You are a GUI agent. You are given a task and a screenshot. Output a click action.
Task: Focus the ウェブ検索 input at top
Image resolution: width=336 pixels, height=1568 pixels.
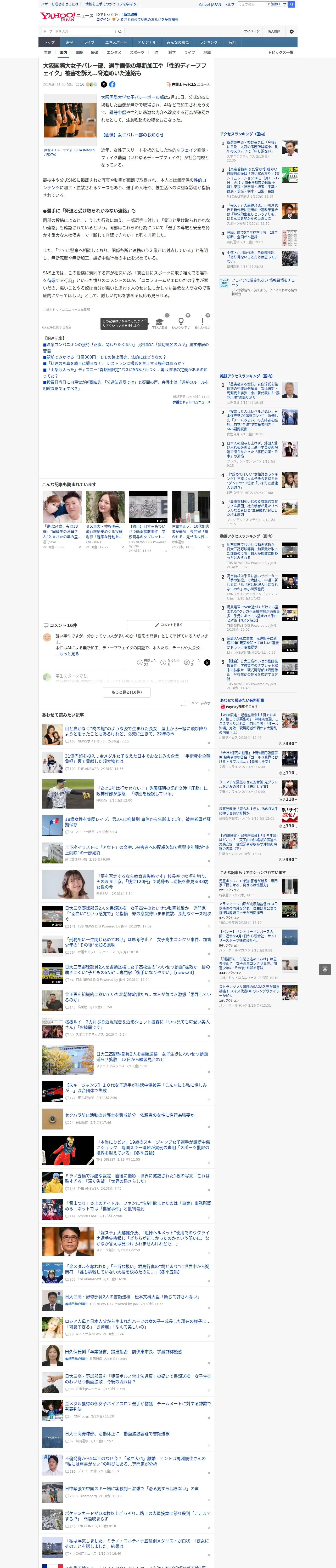click(x=252, y=4)
